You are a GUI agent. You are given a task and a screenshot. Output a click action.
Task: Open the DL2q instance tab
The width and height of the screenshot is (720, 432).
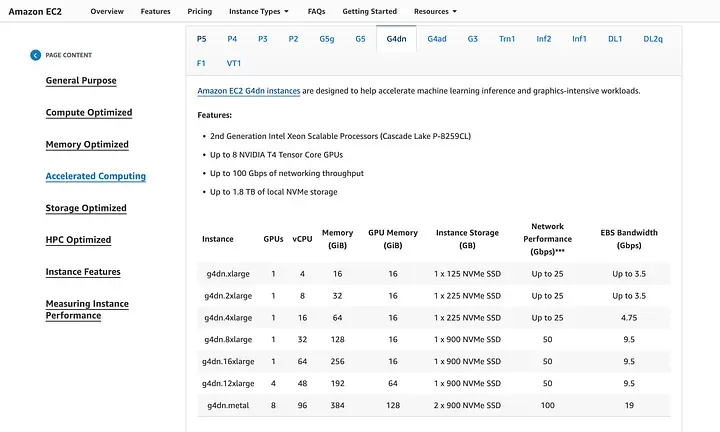[652, 39]
